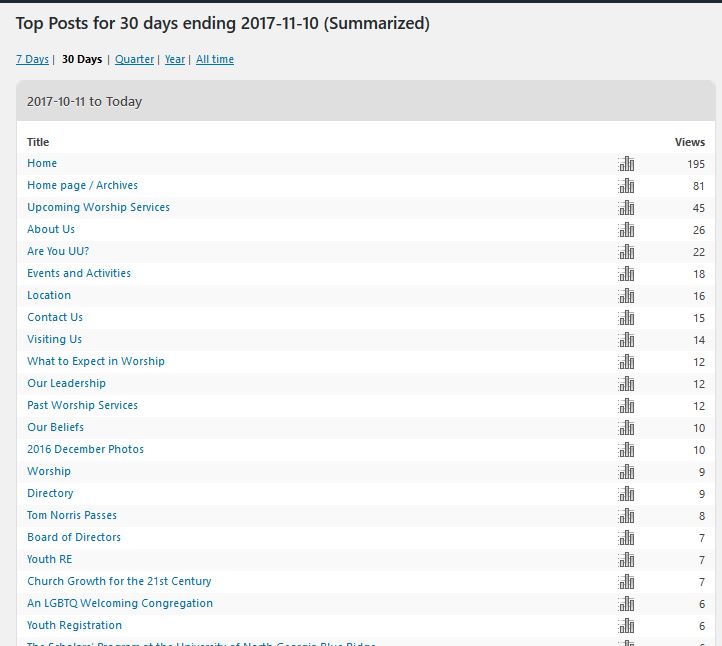Click Tom Norris Passes chart icon
The height and width of the screenshot is (646, 722).
pos(626,516)
